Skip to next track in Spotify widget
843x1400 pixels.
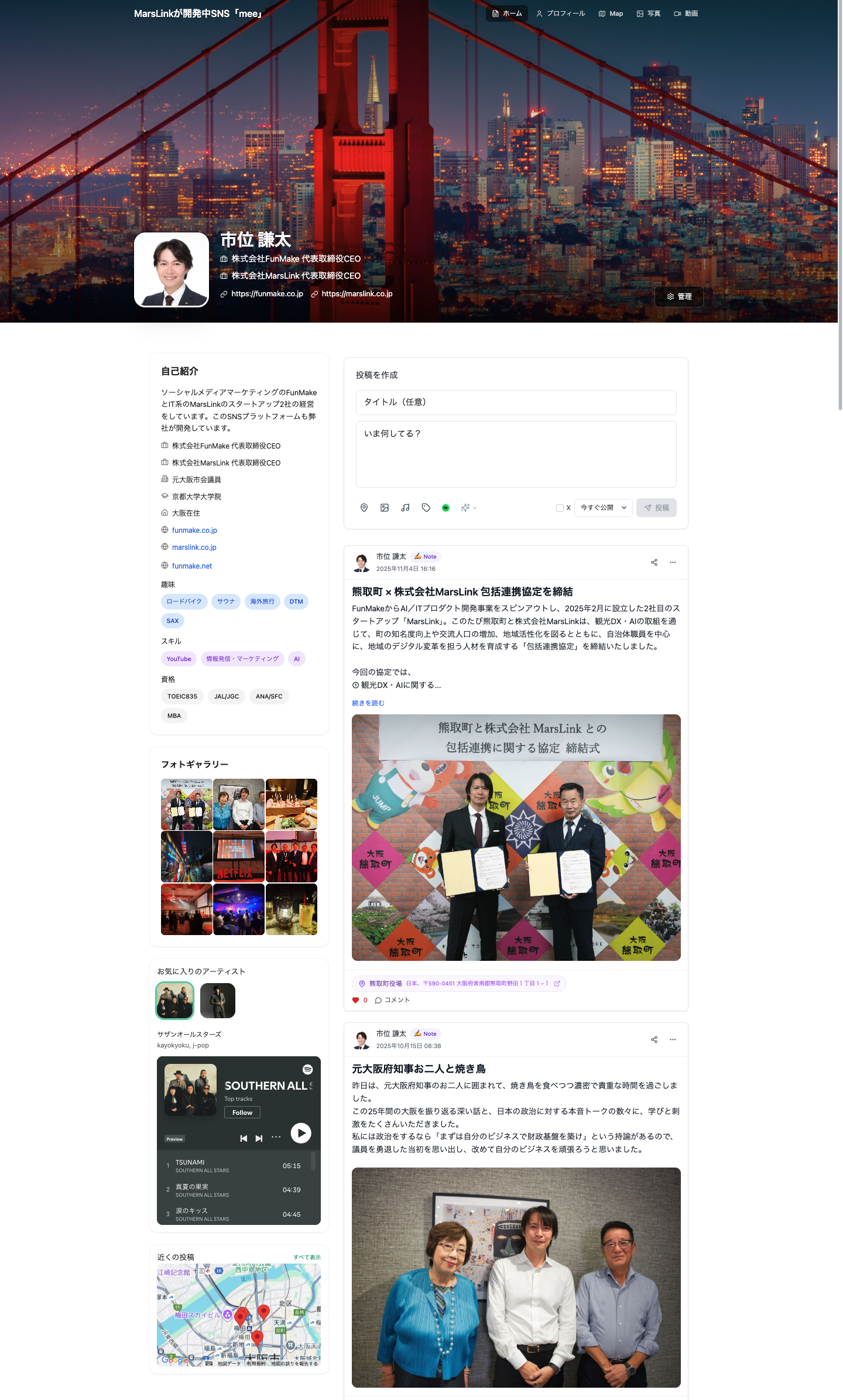coord(259,1138)
